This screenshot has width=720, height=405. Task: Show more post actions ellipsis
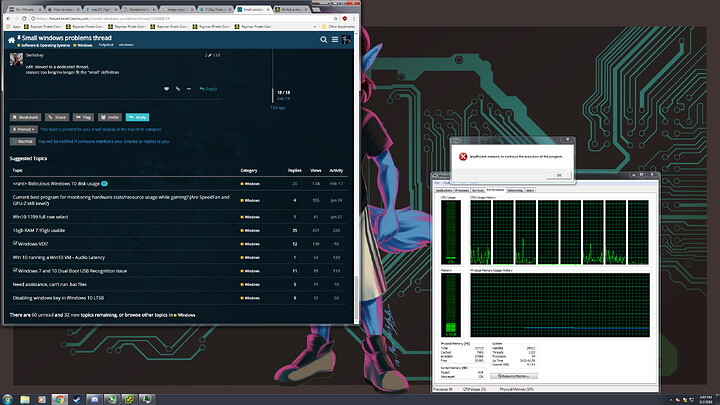pyautogui.click(x=189, y=89)
